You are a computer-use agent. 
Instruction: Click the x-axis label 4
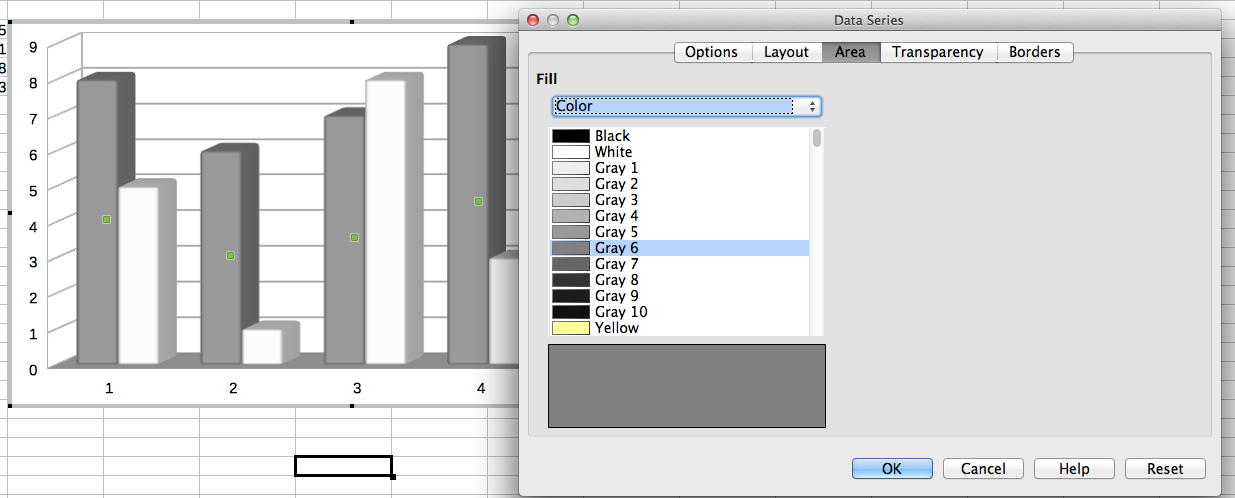[x=481, y=388]
